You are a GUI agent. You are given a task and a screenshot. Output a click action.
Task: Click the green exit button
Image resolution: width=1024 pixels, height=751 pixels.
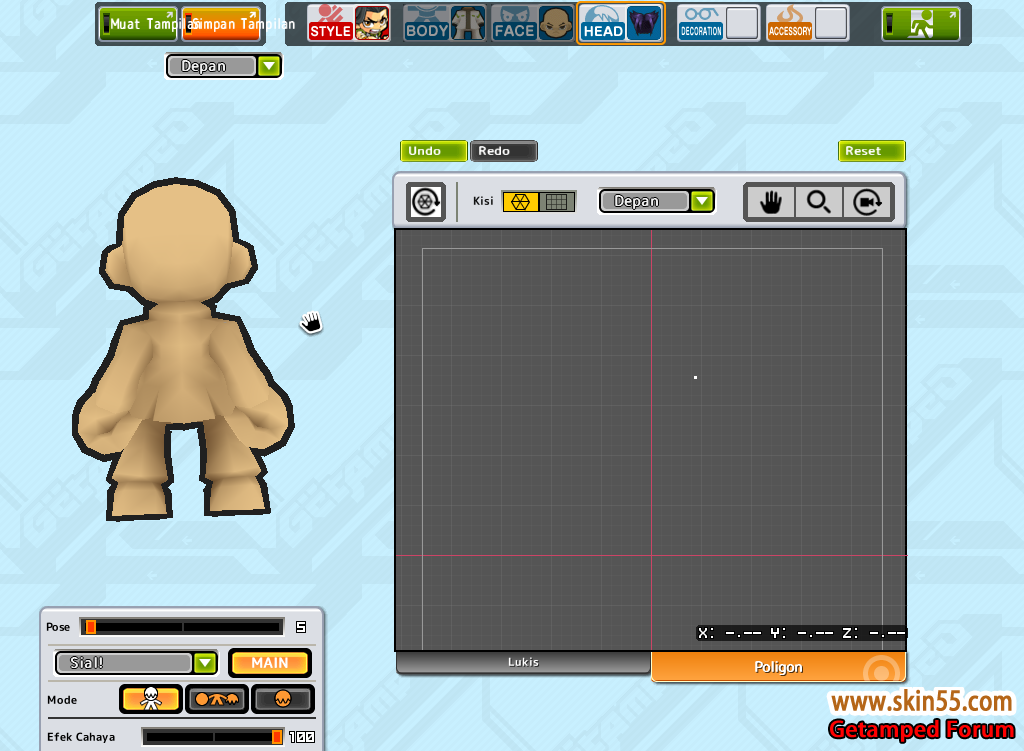(x=921, y=24)
